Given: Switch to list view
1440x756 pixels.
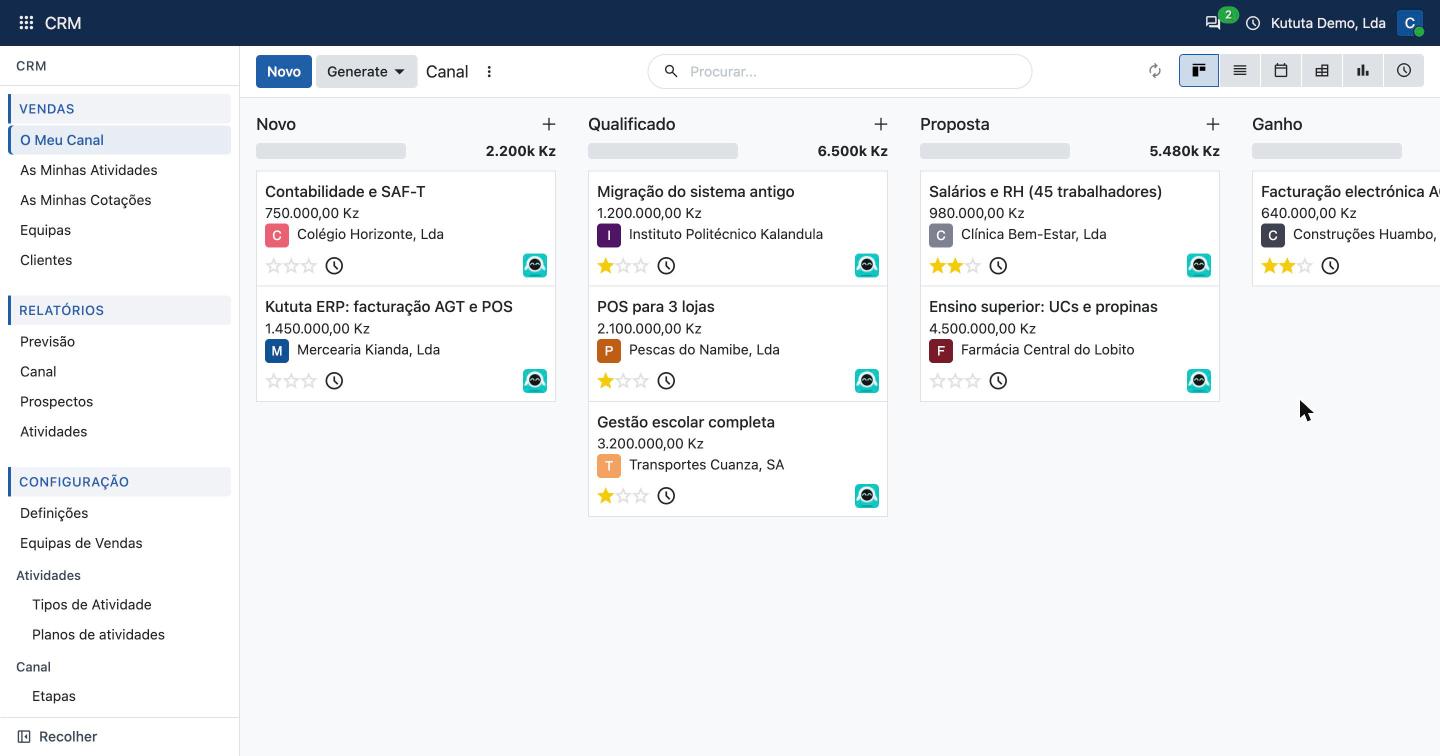Looking at the screenshot, I should pyautogui.click(x=1240, y=71).
